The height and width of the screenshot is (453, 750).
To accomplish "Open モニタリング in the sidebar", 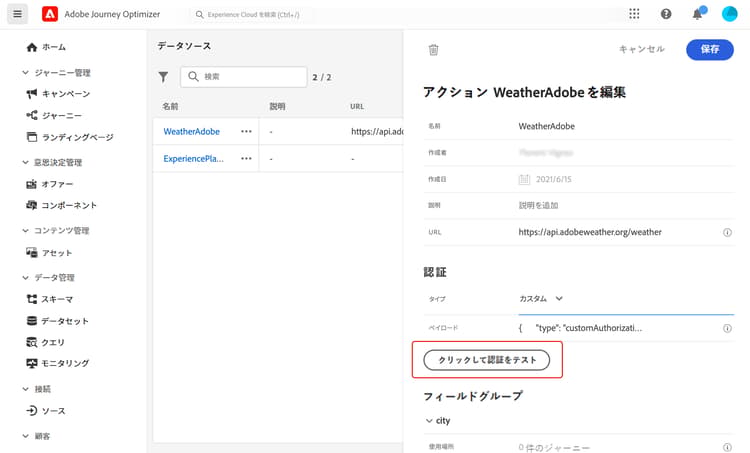I will click(x=65, y=363).
